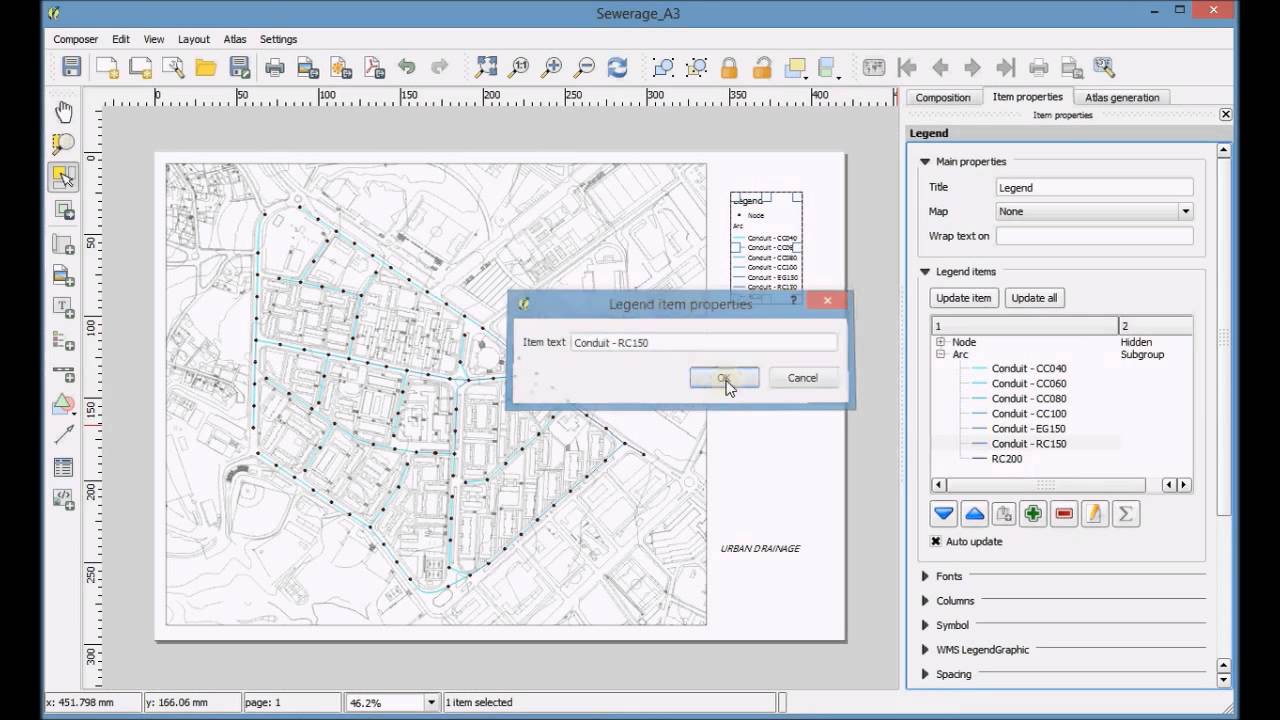This screenshot has width=1280, height=720.
Task: Switch to the Atlas generation tab
Action: pyautogui.click(x=1122, y=97)
